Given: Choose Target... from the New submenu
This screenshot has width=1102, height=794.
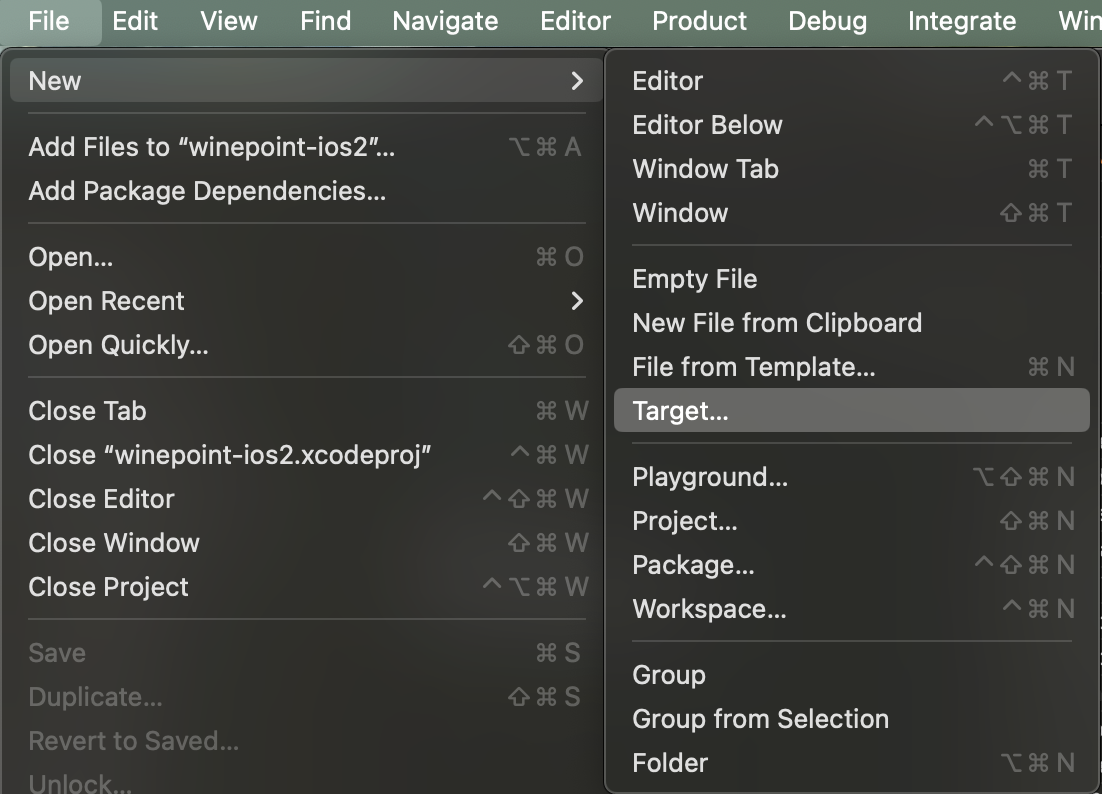Looking at the screenshot, I should (x=681, y=411).
